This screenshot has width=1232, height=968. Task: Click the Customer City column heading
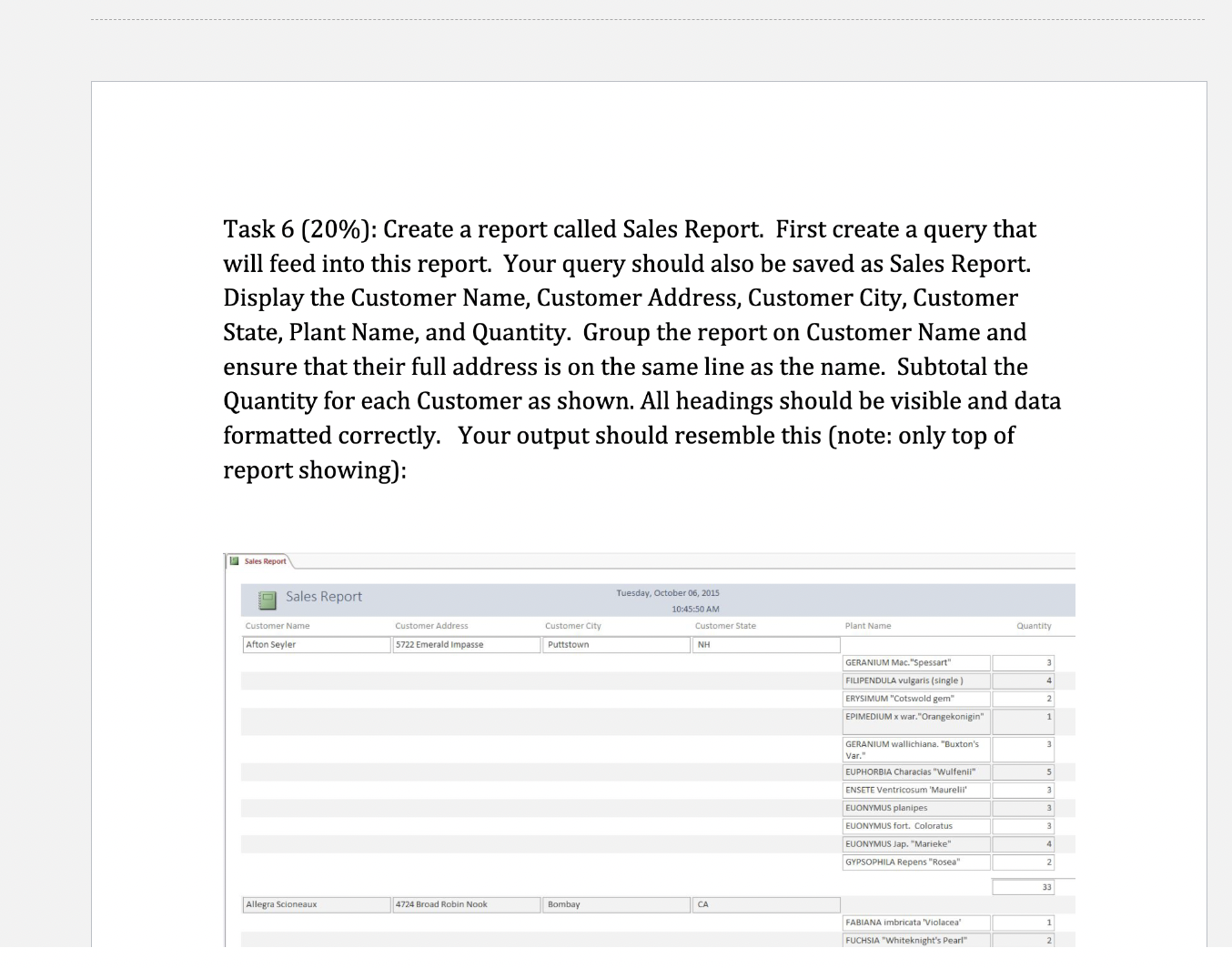pos(572,626)
